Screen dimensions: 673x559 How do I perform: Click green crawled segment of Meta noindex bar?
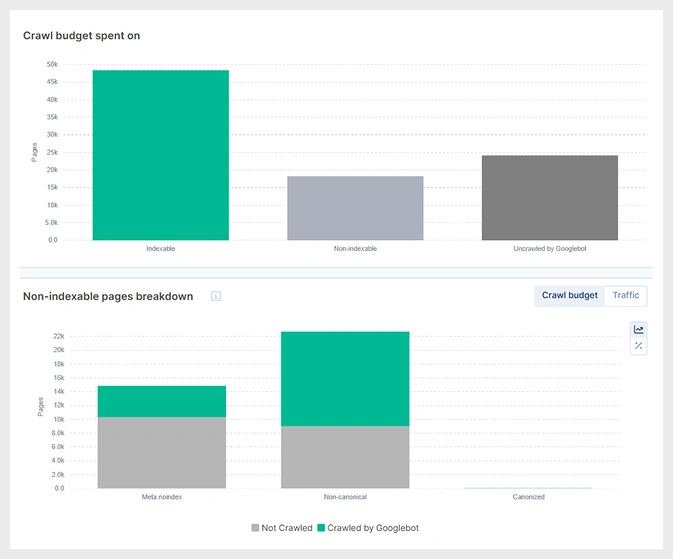[161, 401]
